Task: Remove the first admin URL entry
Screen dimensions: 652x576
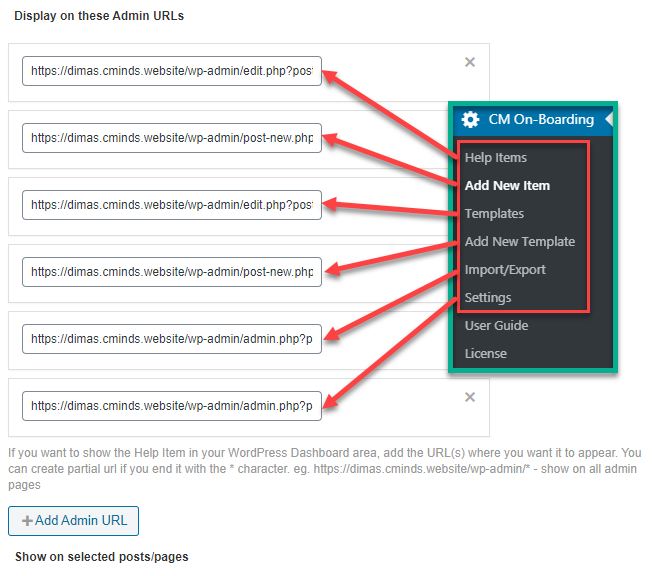Action: click(469, 62)
